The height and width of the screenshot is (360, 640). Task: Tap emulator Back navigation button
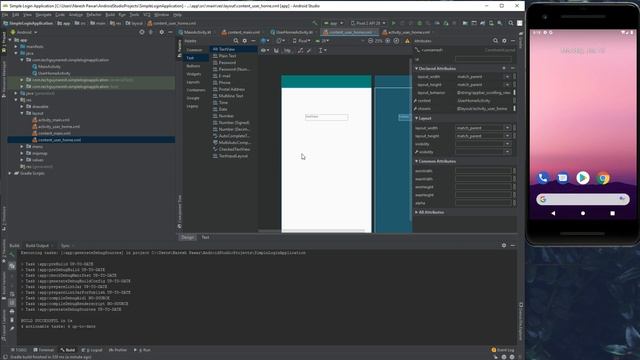coord(553,213)
